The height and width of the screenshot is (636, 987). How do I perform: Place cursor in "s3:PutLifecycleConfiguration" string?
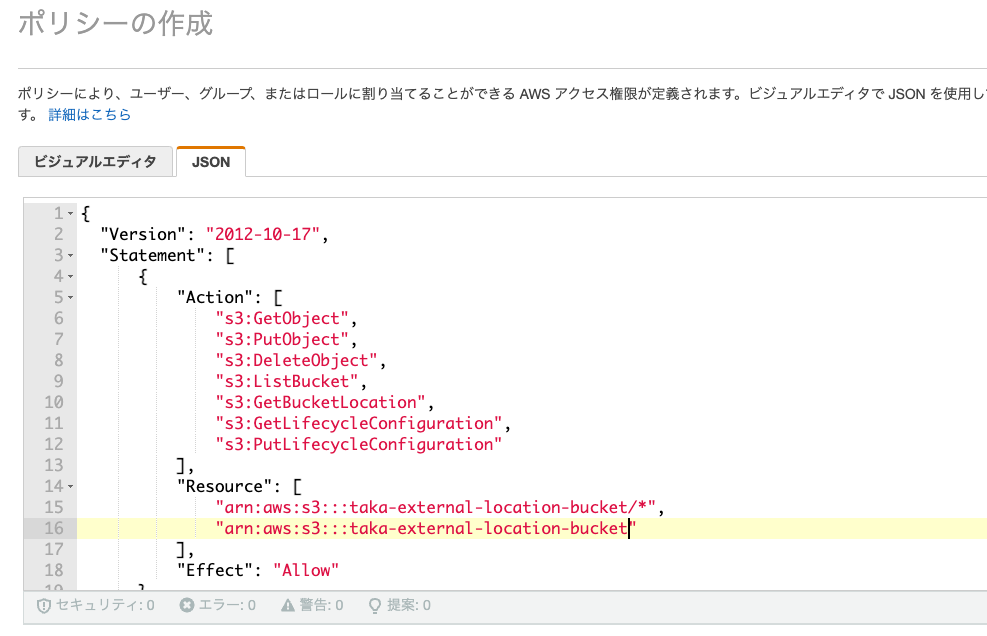pos(359,444)
